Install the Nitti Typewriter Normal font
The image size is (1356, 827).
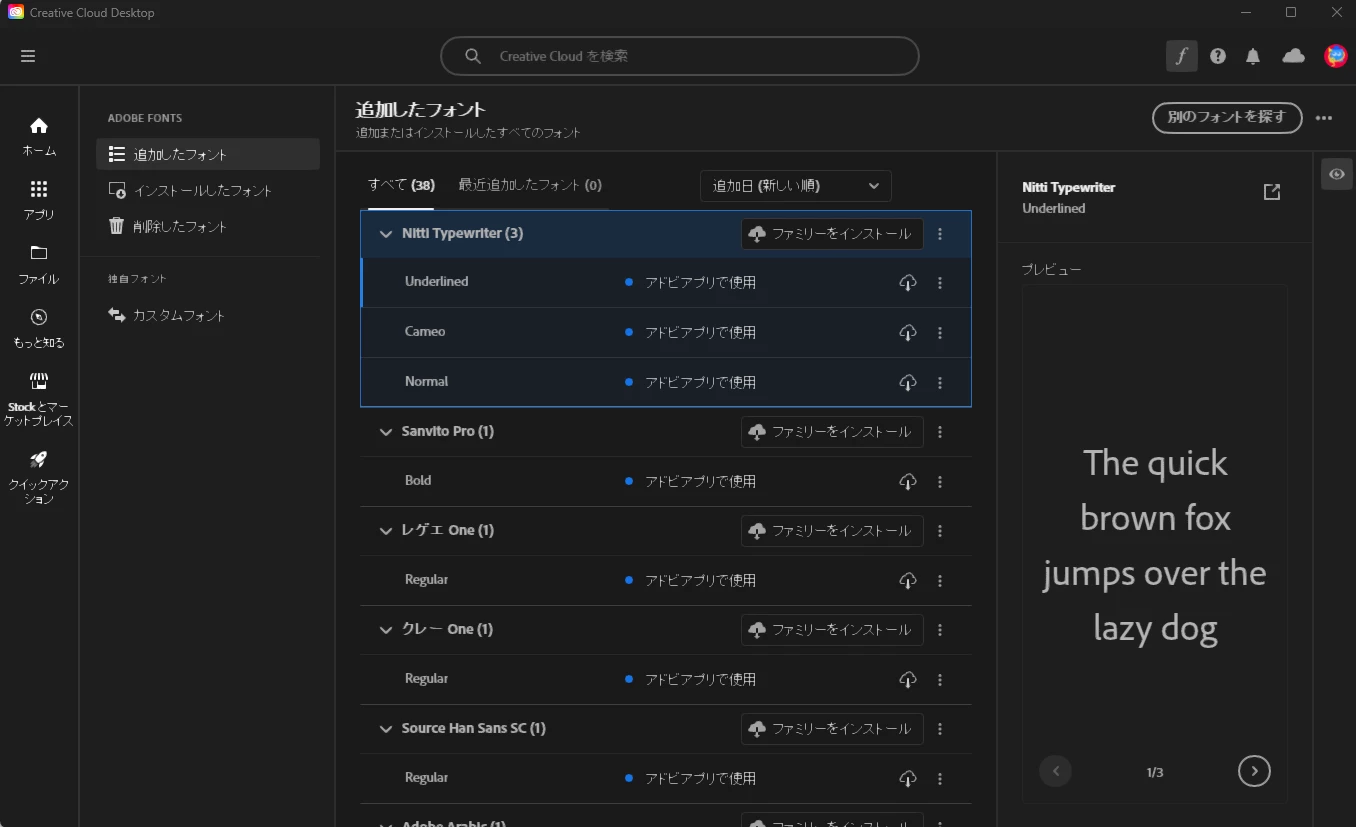[907, 382]
